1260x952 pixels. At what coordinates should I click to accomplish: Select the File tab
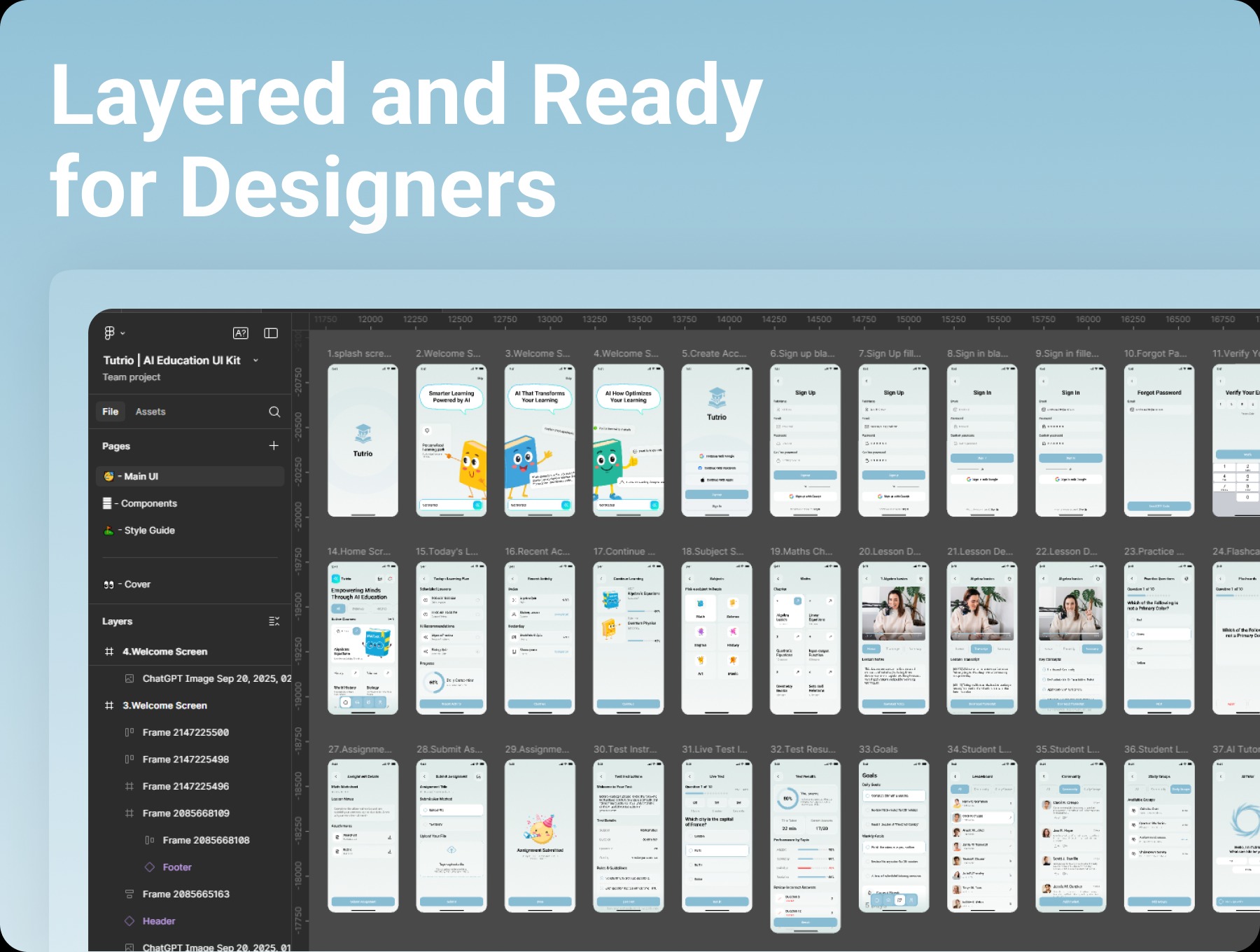click(x=110, y=412)
